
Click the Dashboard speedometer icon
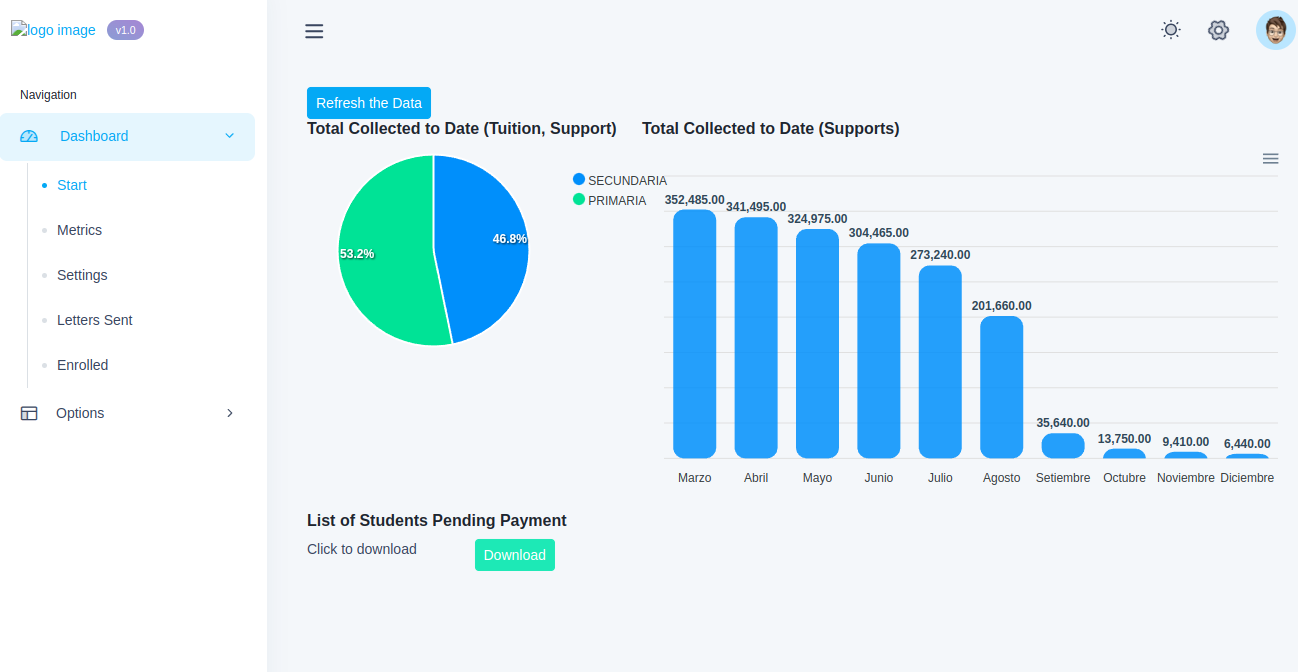[x=29, y=137]
